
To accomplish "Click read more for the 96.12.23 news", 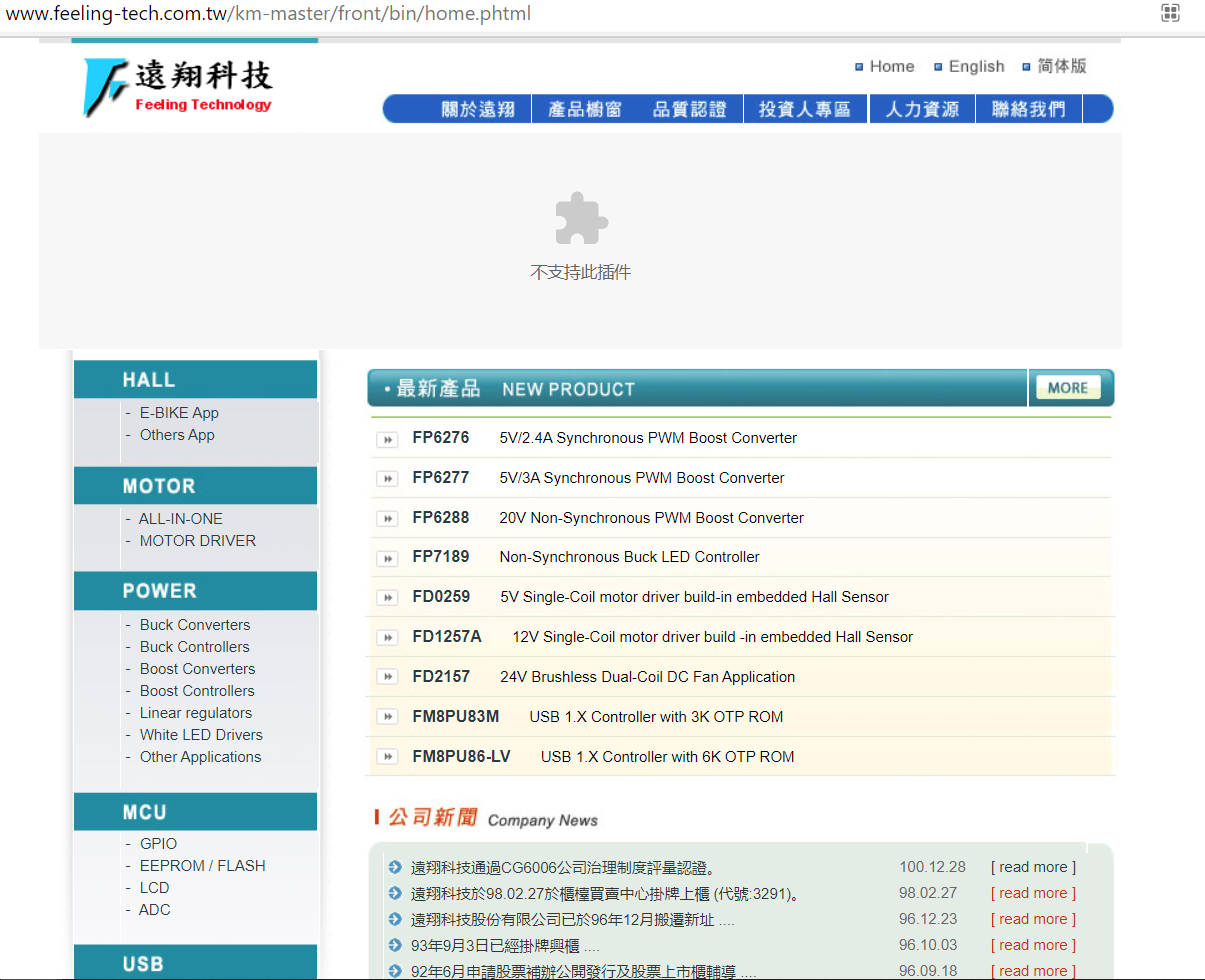I will (1033, 919).
